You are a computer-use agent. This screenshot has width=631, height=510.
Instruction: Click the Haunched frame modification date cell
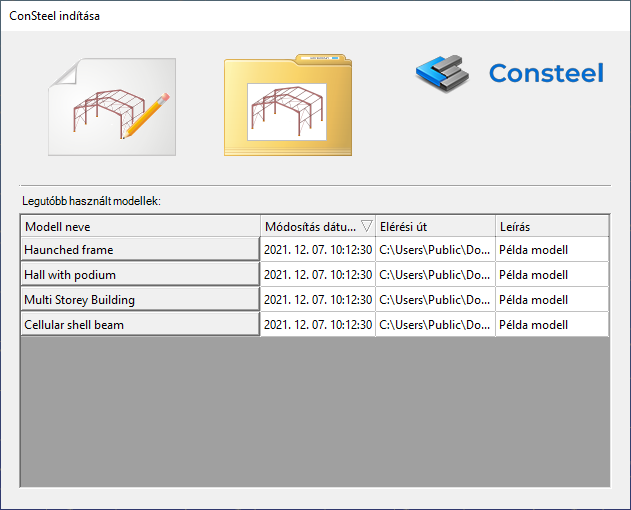(318, 250)
